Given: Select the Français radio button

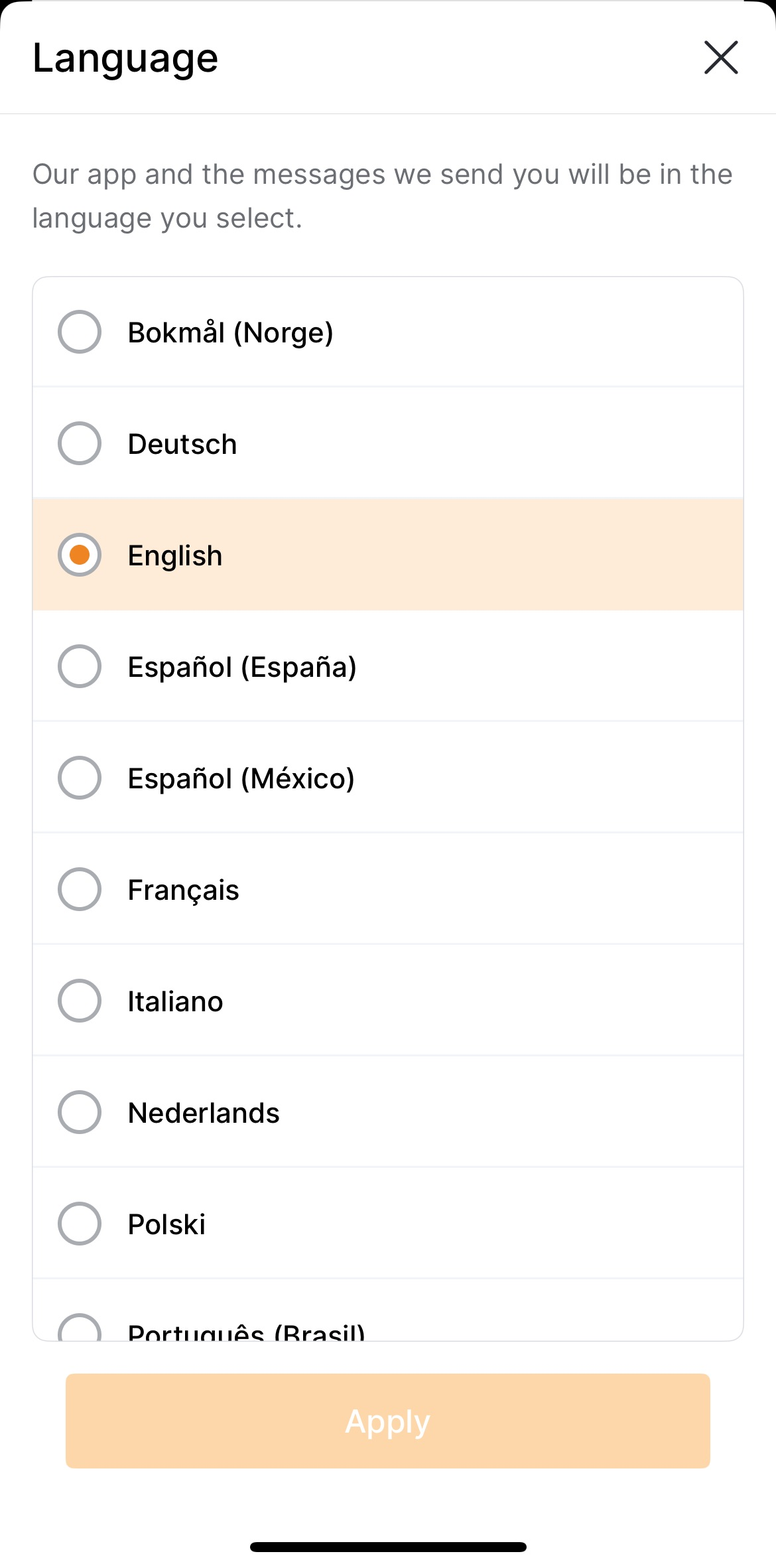Looking at the screenshot, I should coord(80,889).
